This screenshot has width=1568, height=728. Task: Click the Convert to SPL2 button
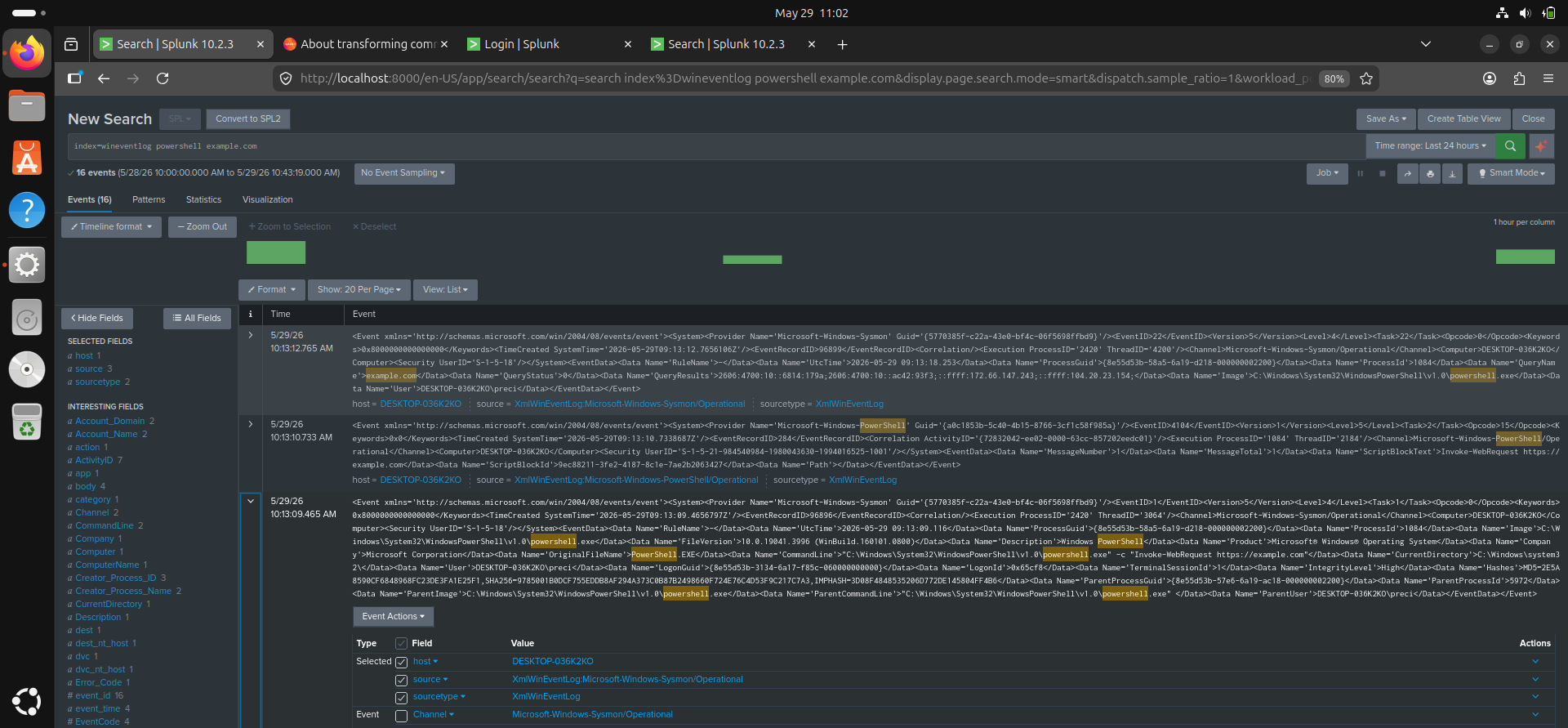coord(248,119)
